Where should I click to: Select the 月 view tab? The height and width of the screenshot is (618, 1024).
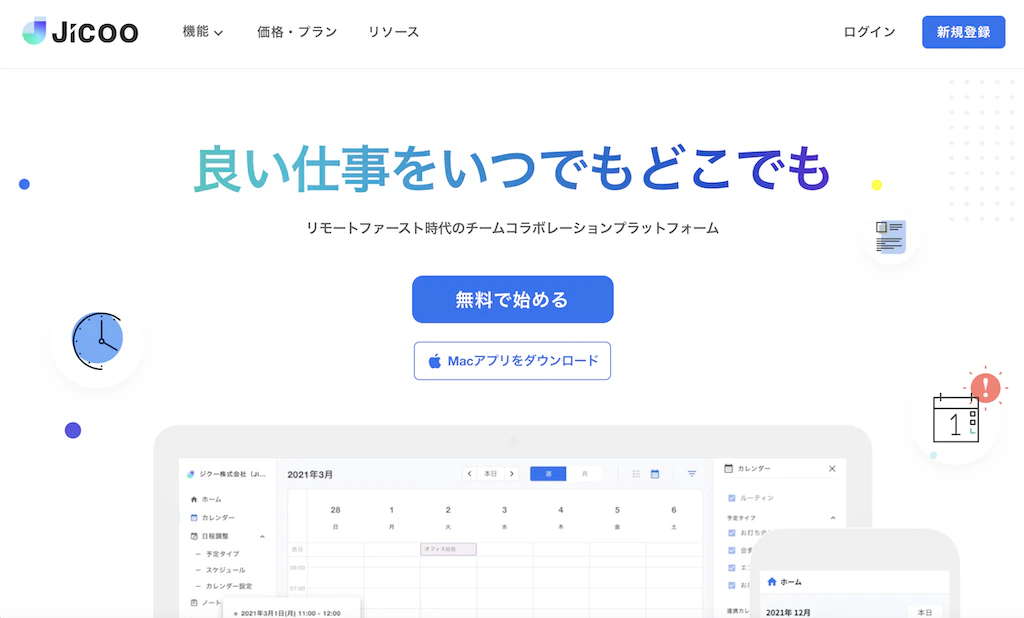tap(585, 473)
